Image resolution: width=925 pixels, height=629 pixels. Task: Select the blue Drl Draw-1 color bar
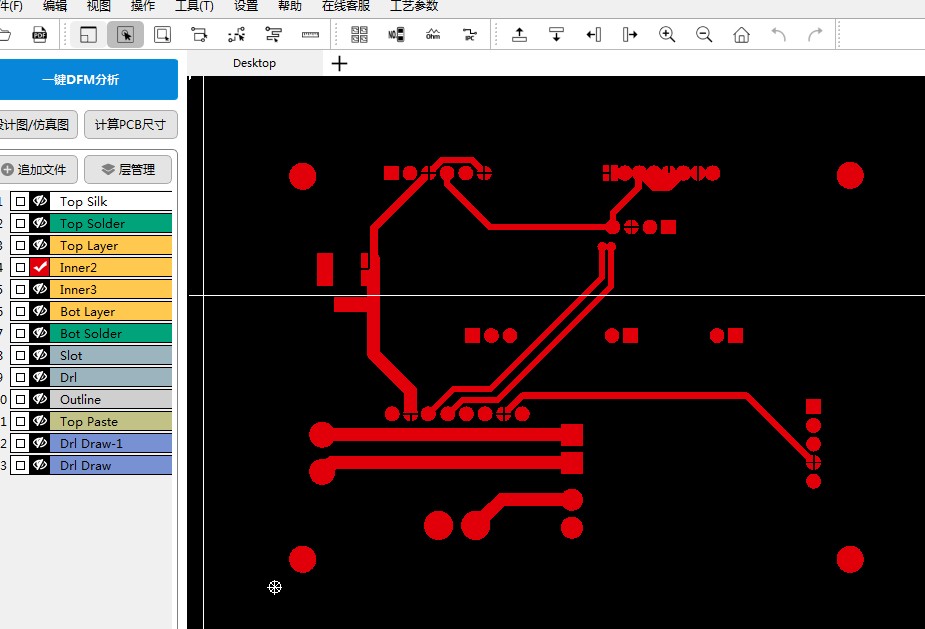(x=111, y=443)
